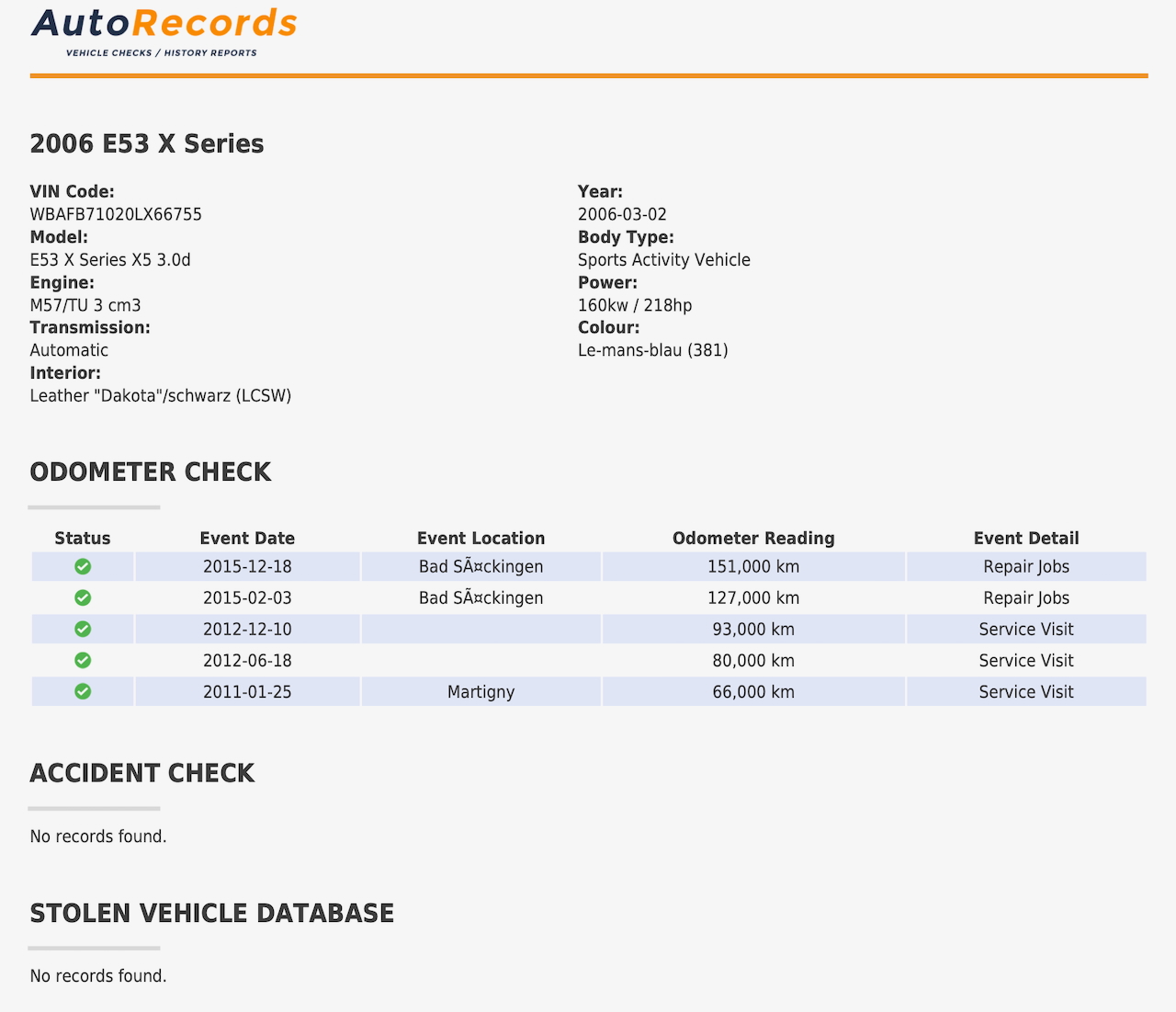Click green check icon for 2015-02-03 row
This screenshot has width=1176, height=1012.
pos(83,597)
